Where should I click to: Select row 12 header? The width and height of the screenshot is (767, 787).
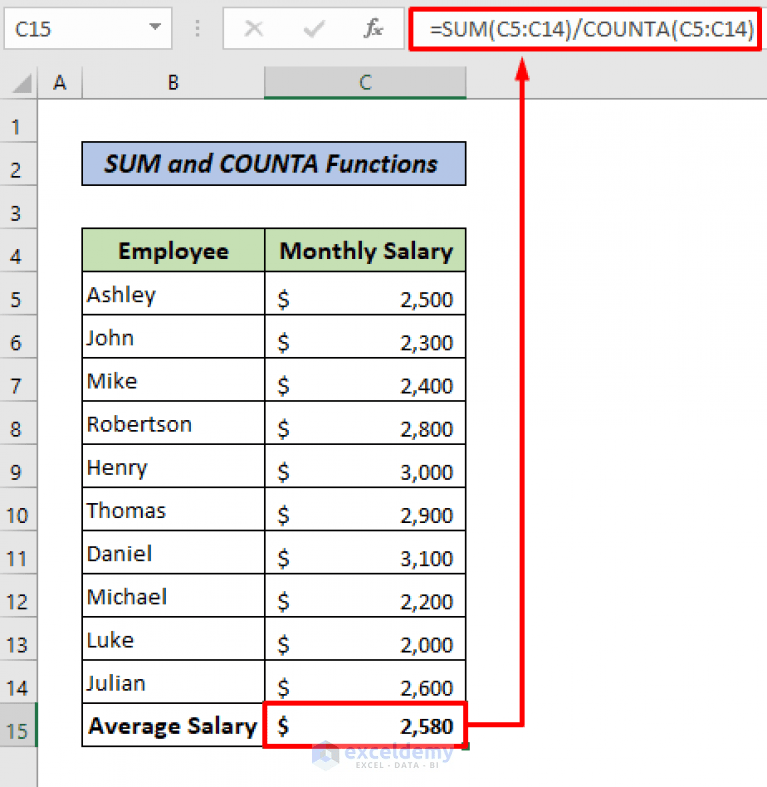pos(18,596)
